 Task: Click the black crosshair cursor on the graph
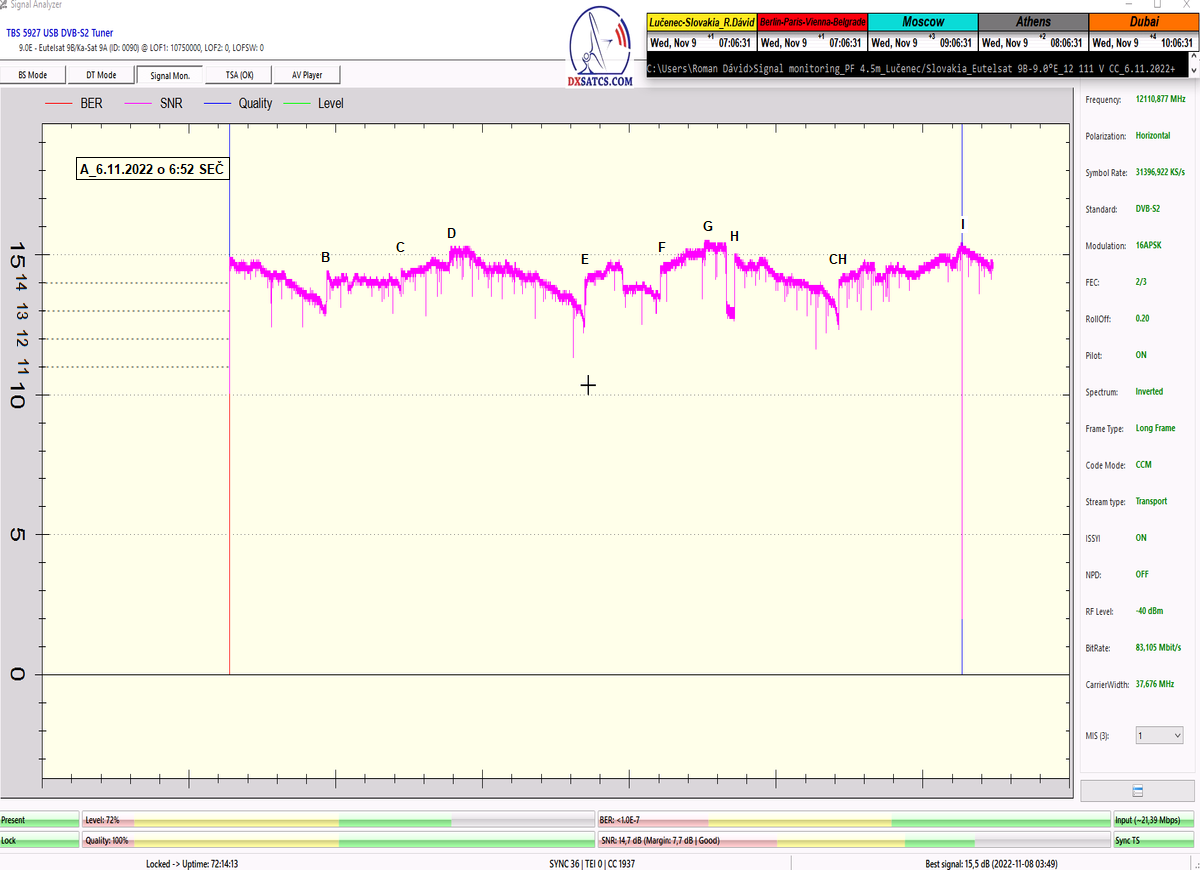tap(588, 385)
